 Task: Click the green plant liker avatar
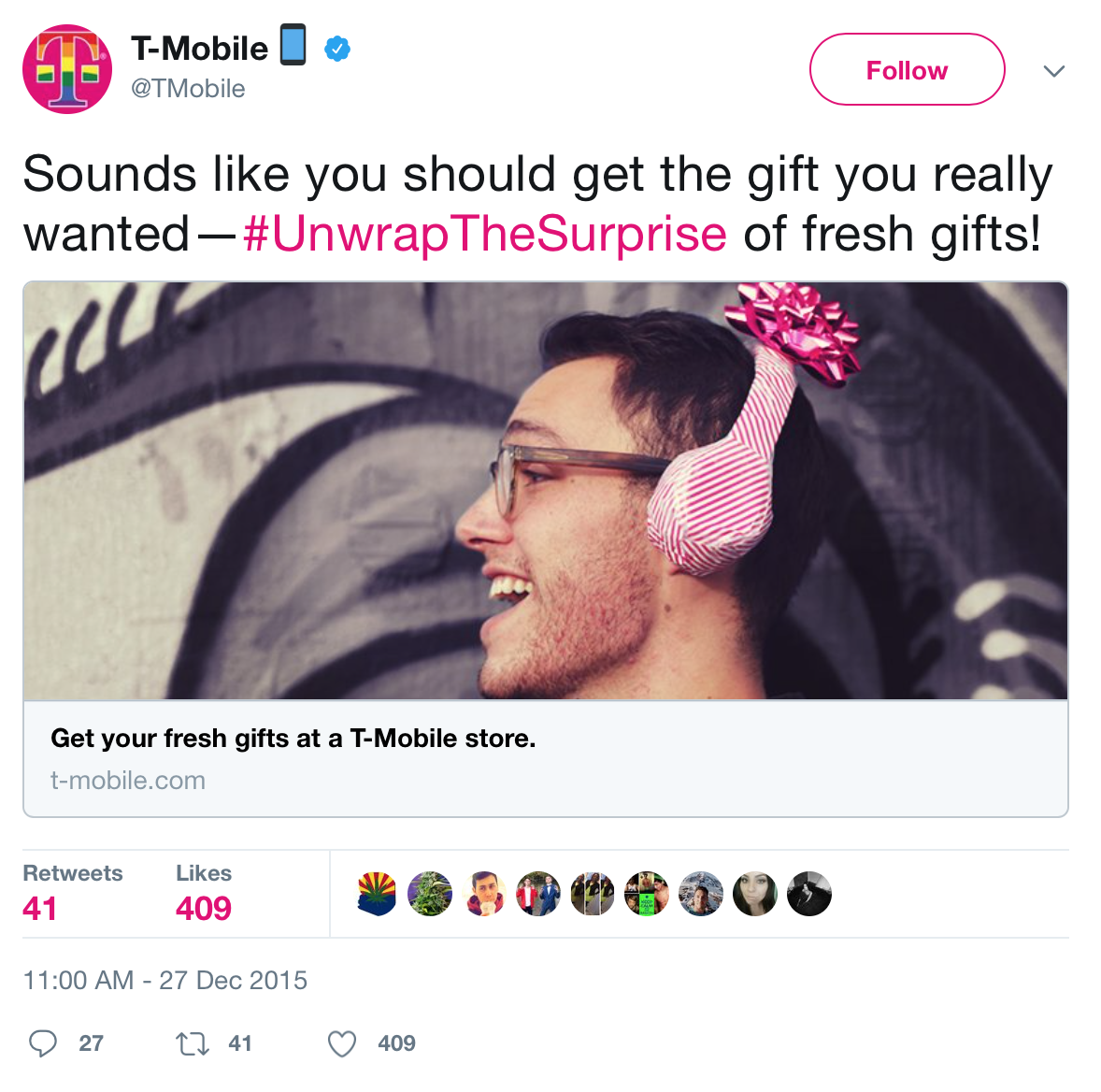point(431,894)
